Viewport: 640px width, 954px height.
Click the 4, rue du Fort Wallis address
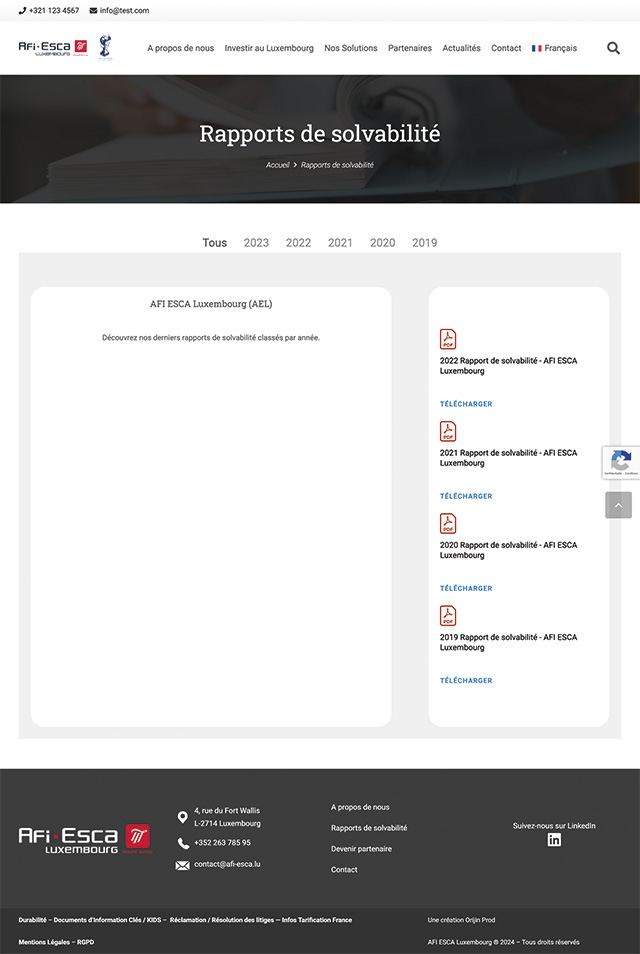(x=227, y=817)
